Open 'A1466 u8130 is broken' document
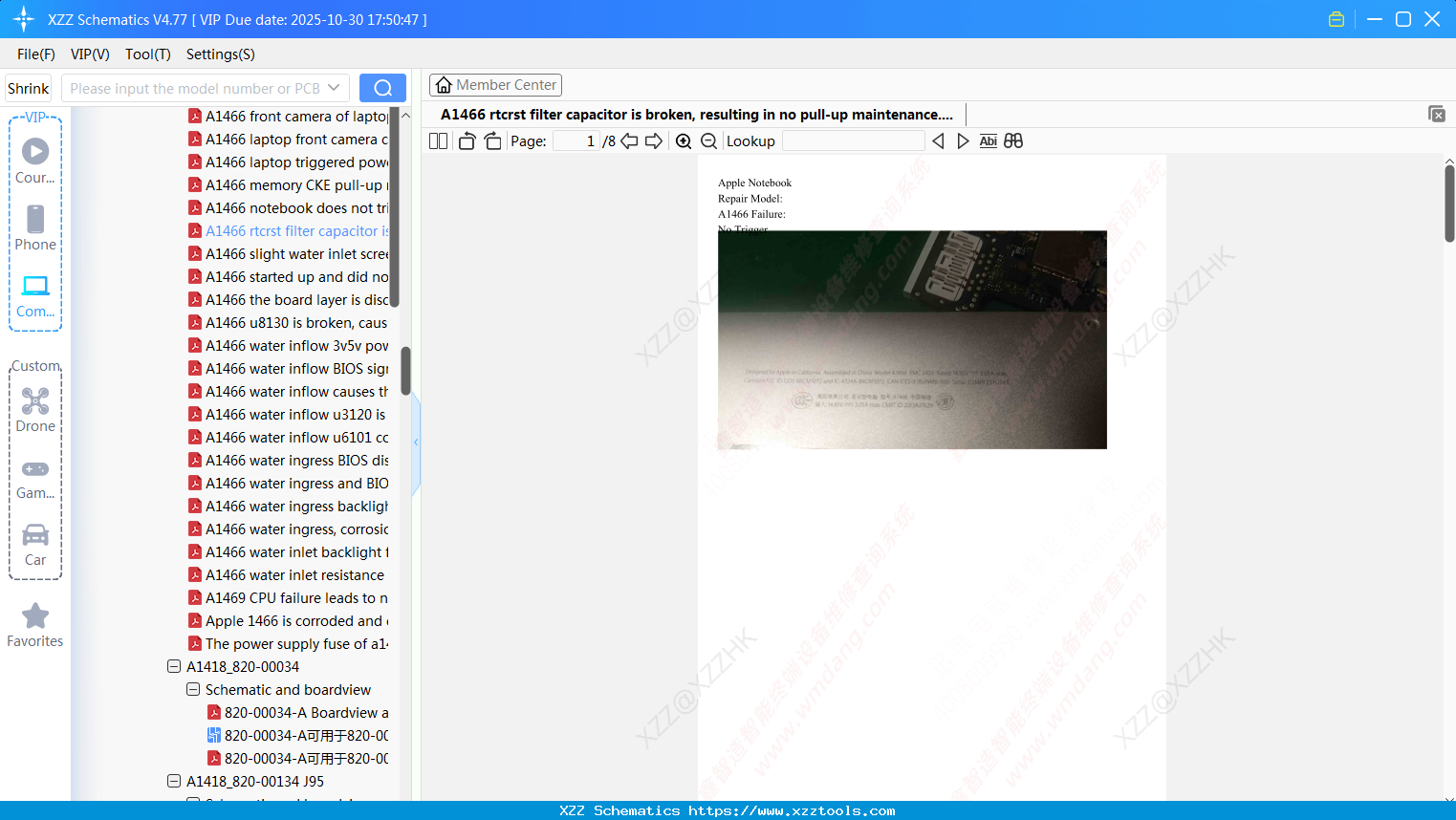Image resolution: width=1456 pixels, height=820 pixels. pyautogui.click(x=289, y=322)
